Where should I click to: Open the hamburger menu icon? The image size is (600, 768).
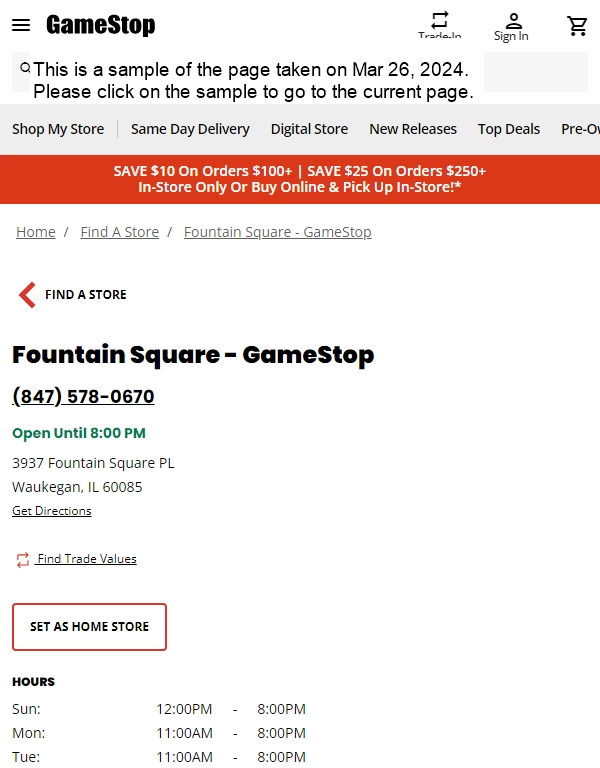click(x=21, y=25)
